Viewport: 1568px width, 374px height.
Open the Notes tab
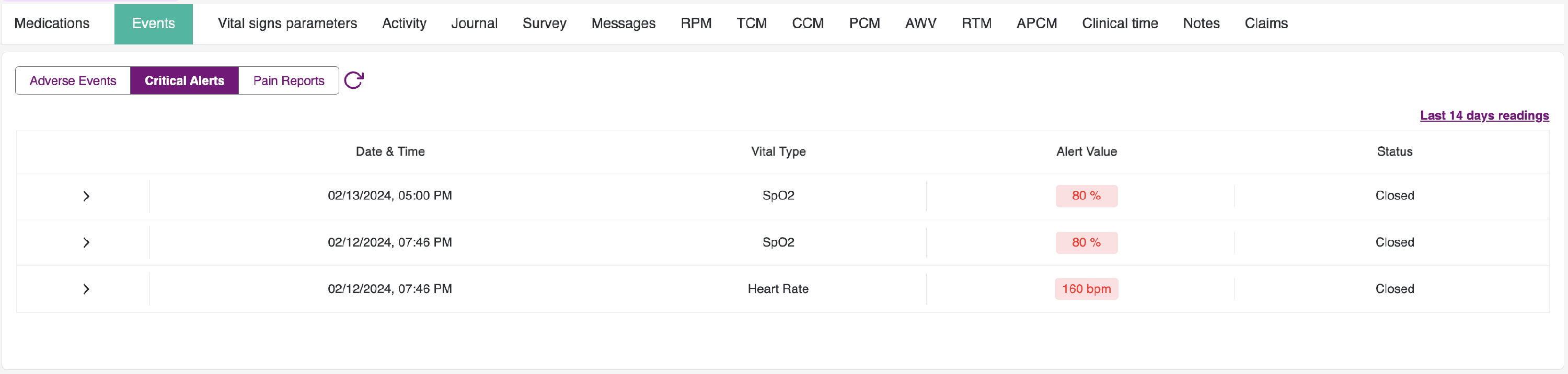tap(1201, 24)
